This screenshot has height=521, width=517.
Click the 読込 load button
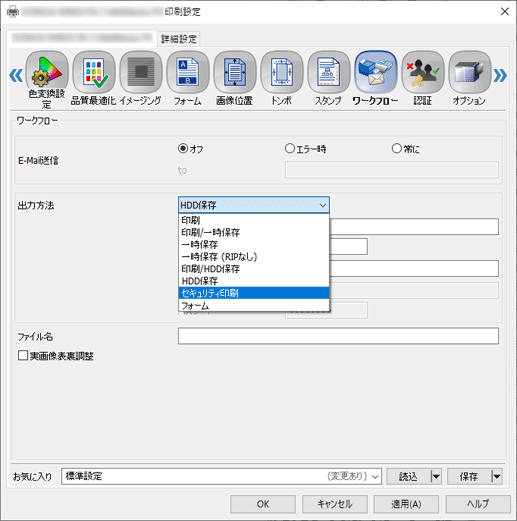pyautogui.click(x=409, y=476)
